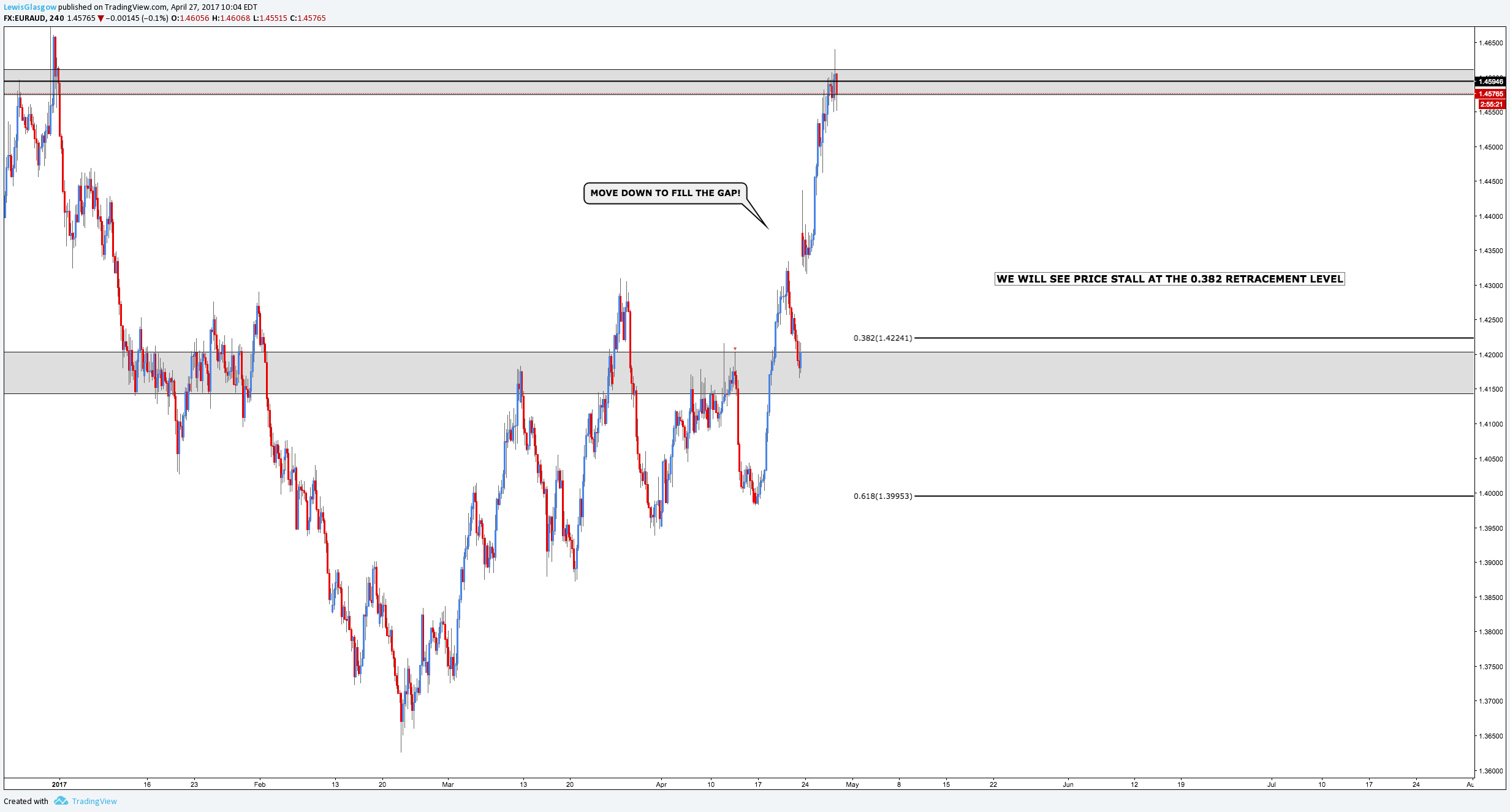Select the 'MOVE DOWN TO FILL THE GAP!' callout
Viewport: 1510px width, 812px height.
click(x=666, y=193)
